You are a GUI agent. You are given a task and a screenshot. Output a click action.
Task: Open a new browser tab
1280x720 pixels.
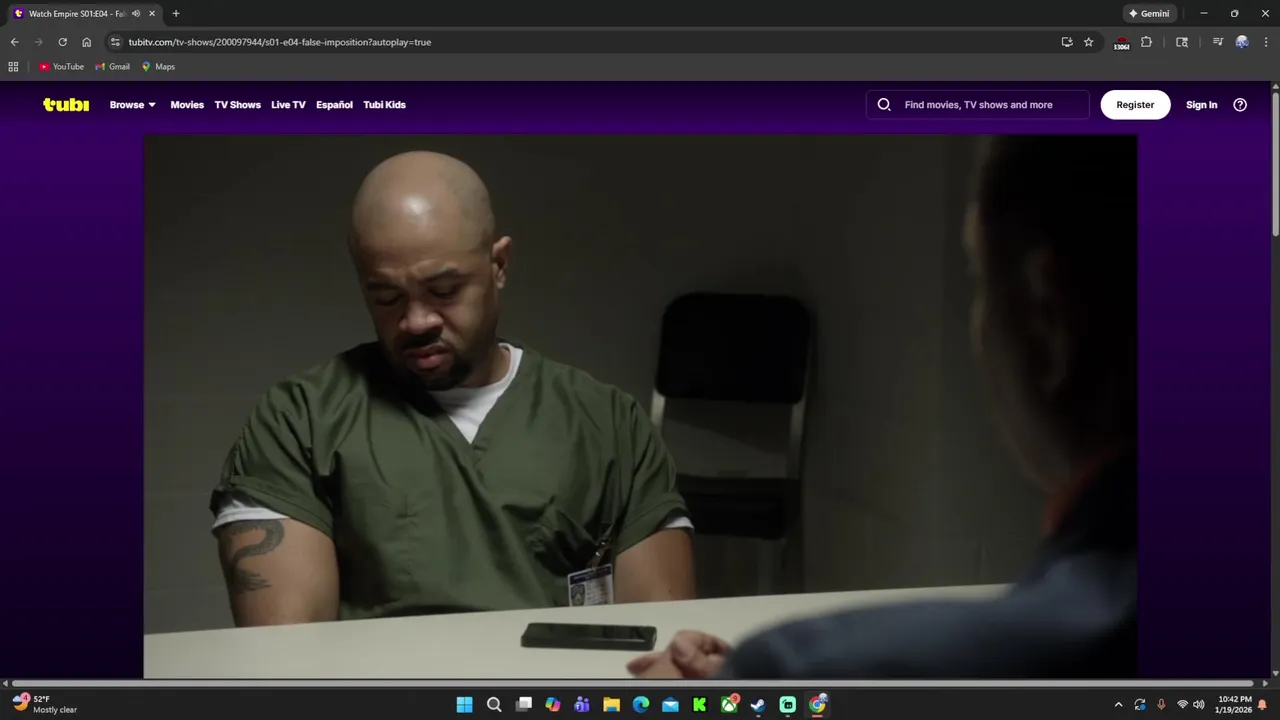(176, 14)
